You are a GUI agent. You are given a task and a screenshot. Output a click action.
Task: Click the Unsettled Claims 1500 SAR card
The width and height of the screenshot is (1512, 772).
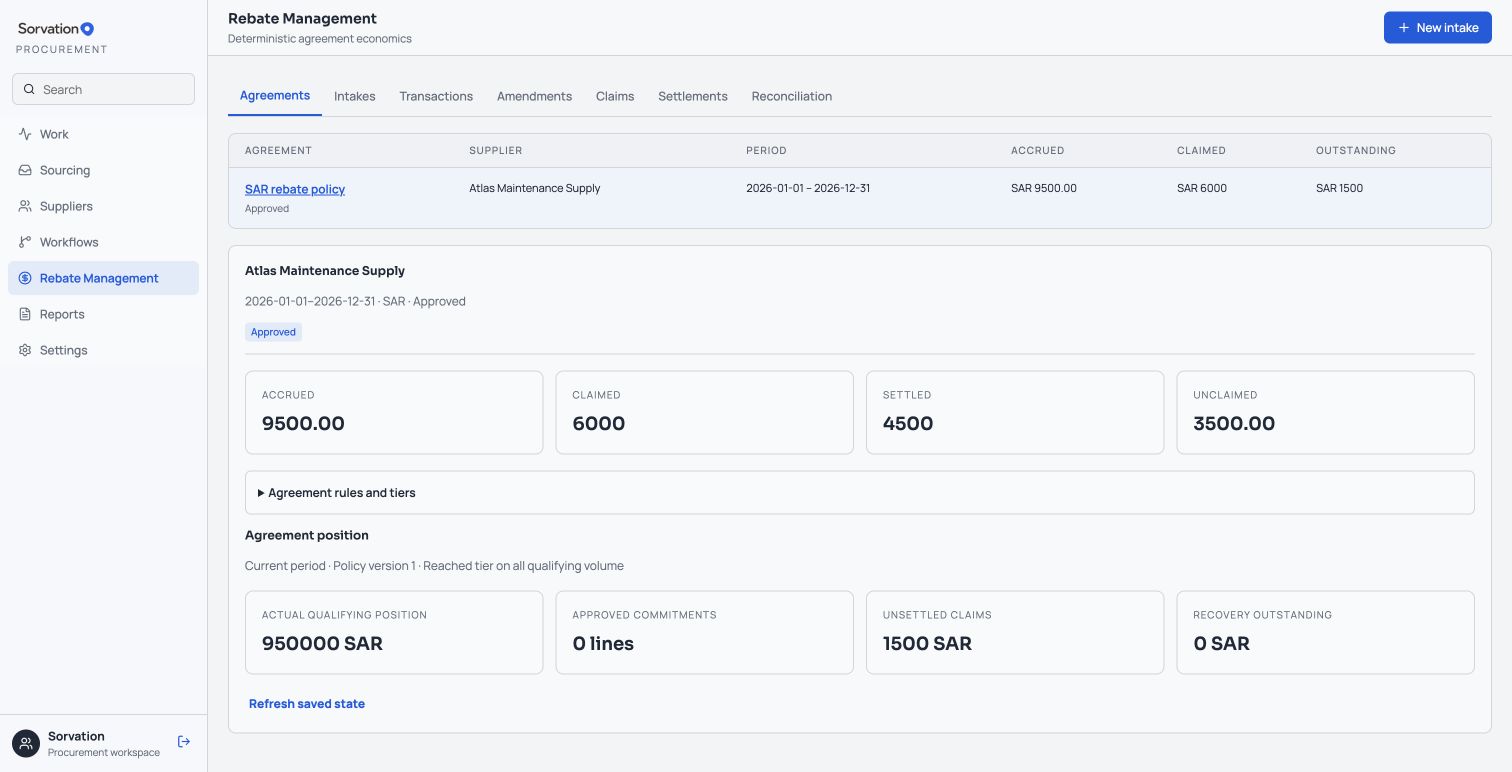(1015, 632)
